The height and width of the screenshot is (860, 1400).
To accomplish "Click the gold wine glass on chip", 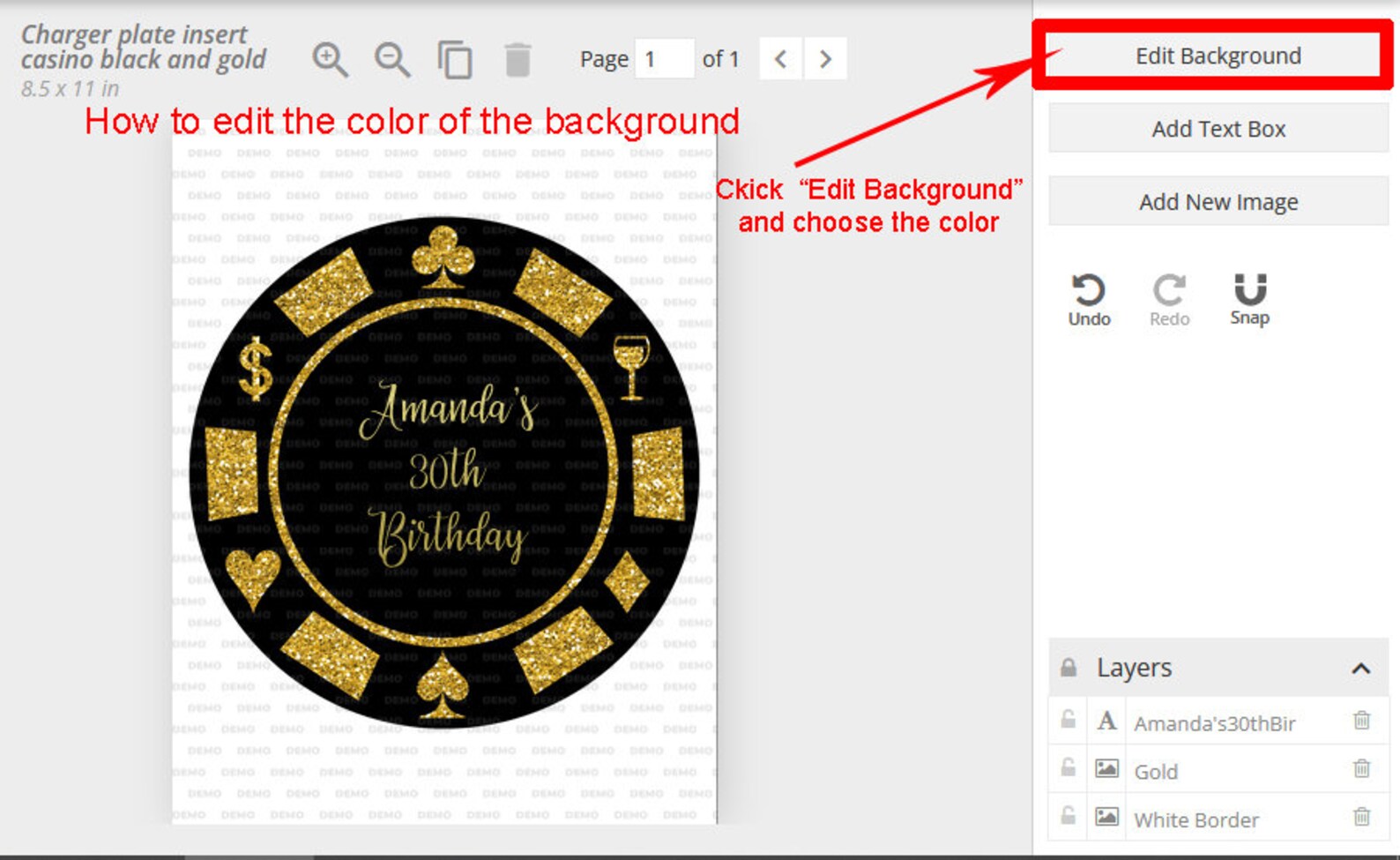I will [631, 367].
